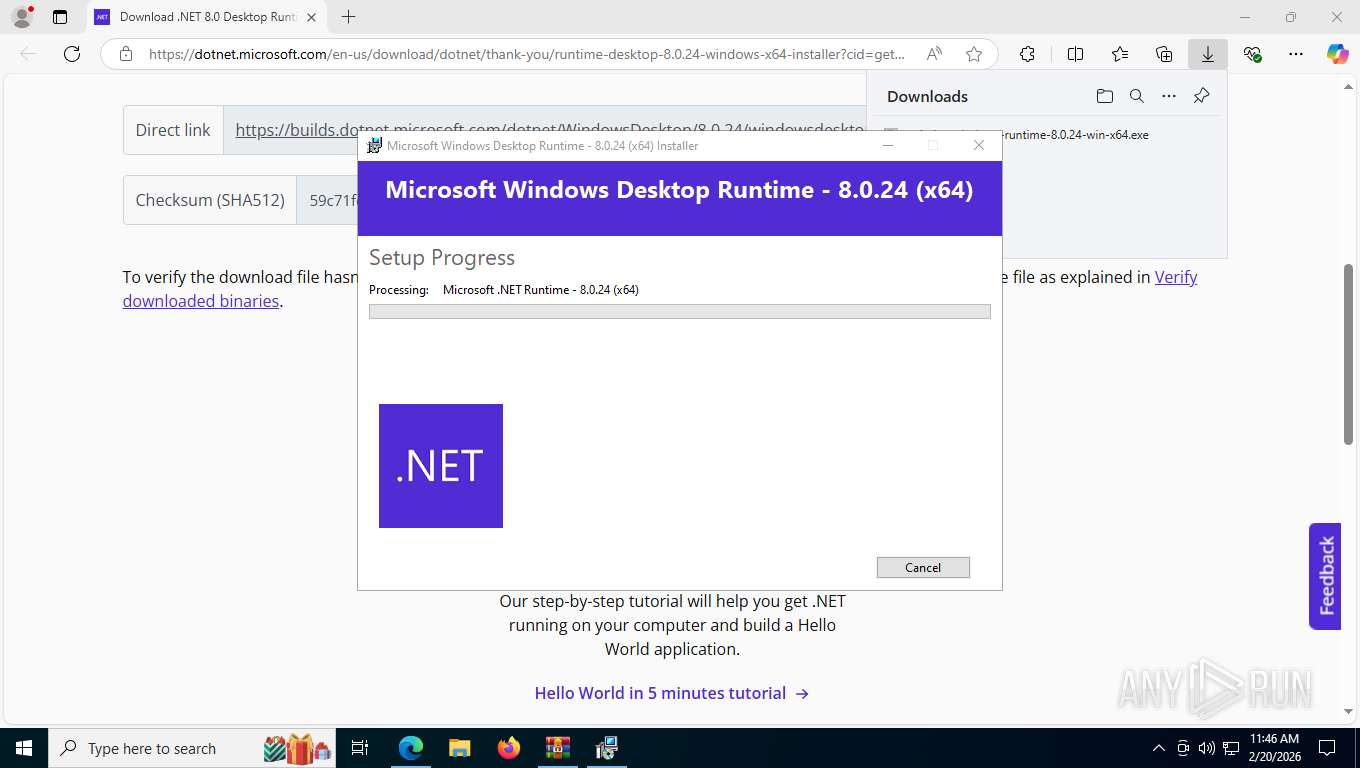
Task: Open installer taskbar icon
Action: coord(606,748)
